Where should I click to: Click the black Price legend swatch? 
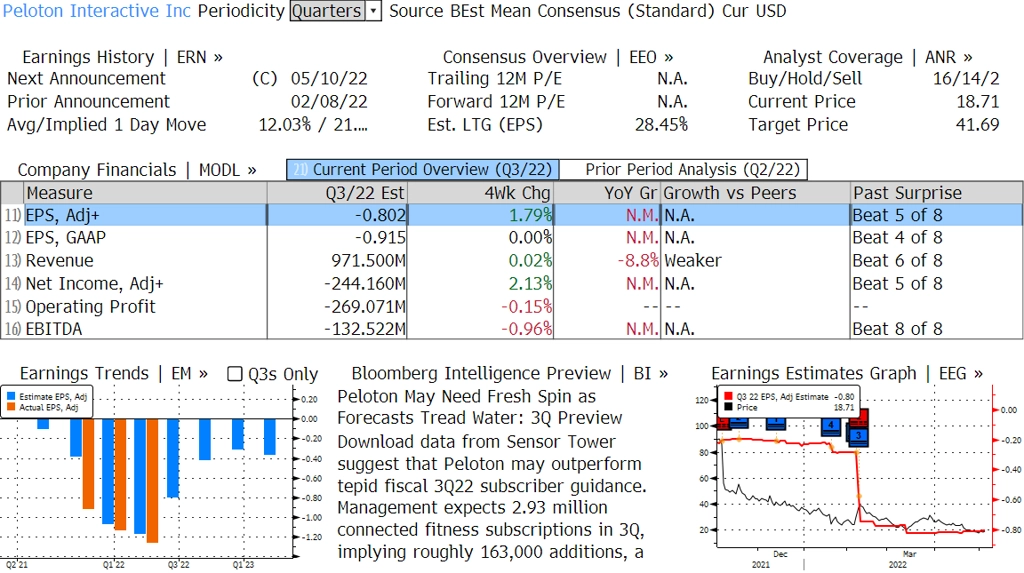(728, 407)
